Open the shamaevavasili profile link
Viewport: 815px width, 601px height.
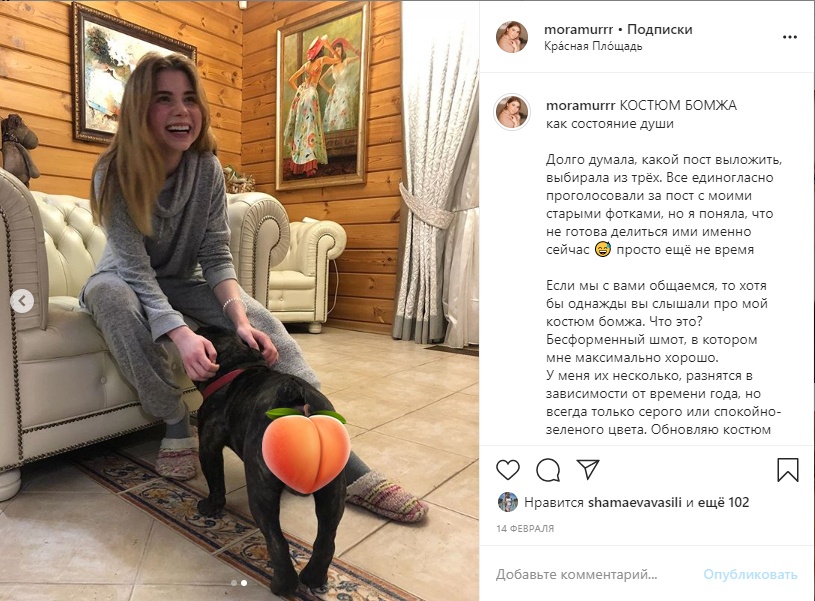pos(635,502)
